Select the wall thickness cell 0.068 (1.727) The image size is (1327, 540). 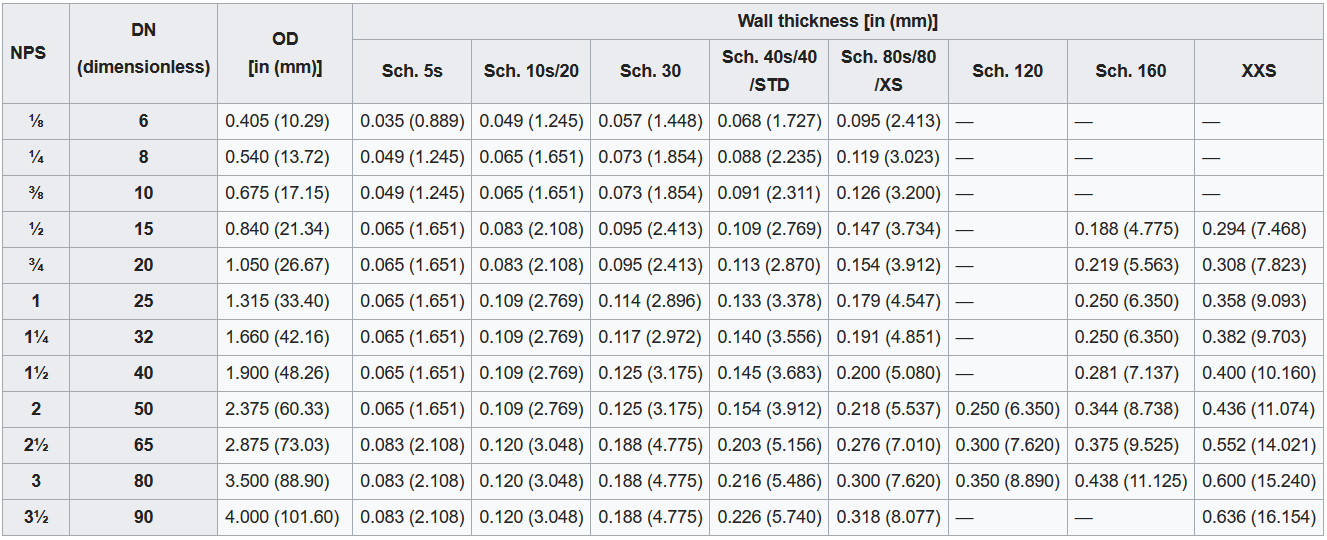769,121
